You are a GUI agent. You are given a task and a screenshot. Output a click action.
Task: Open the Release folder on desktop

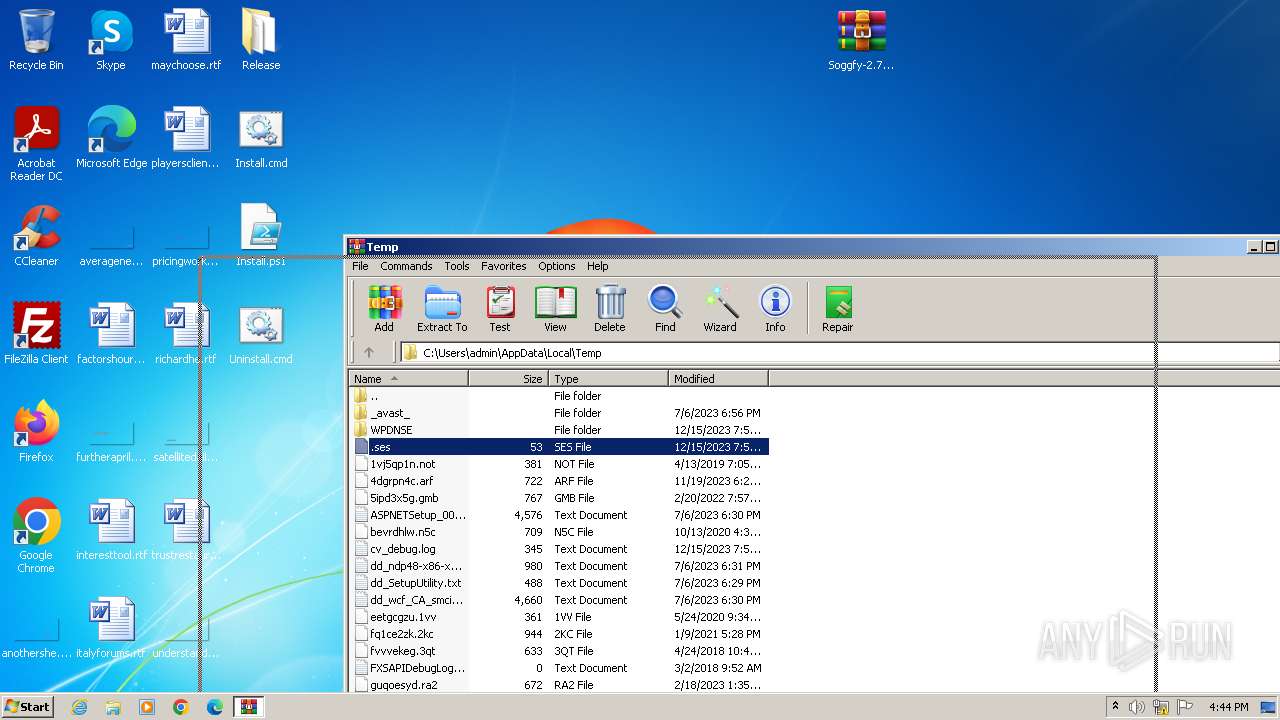(x=260, y=40)
